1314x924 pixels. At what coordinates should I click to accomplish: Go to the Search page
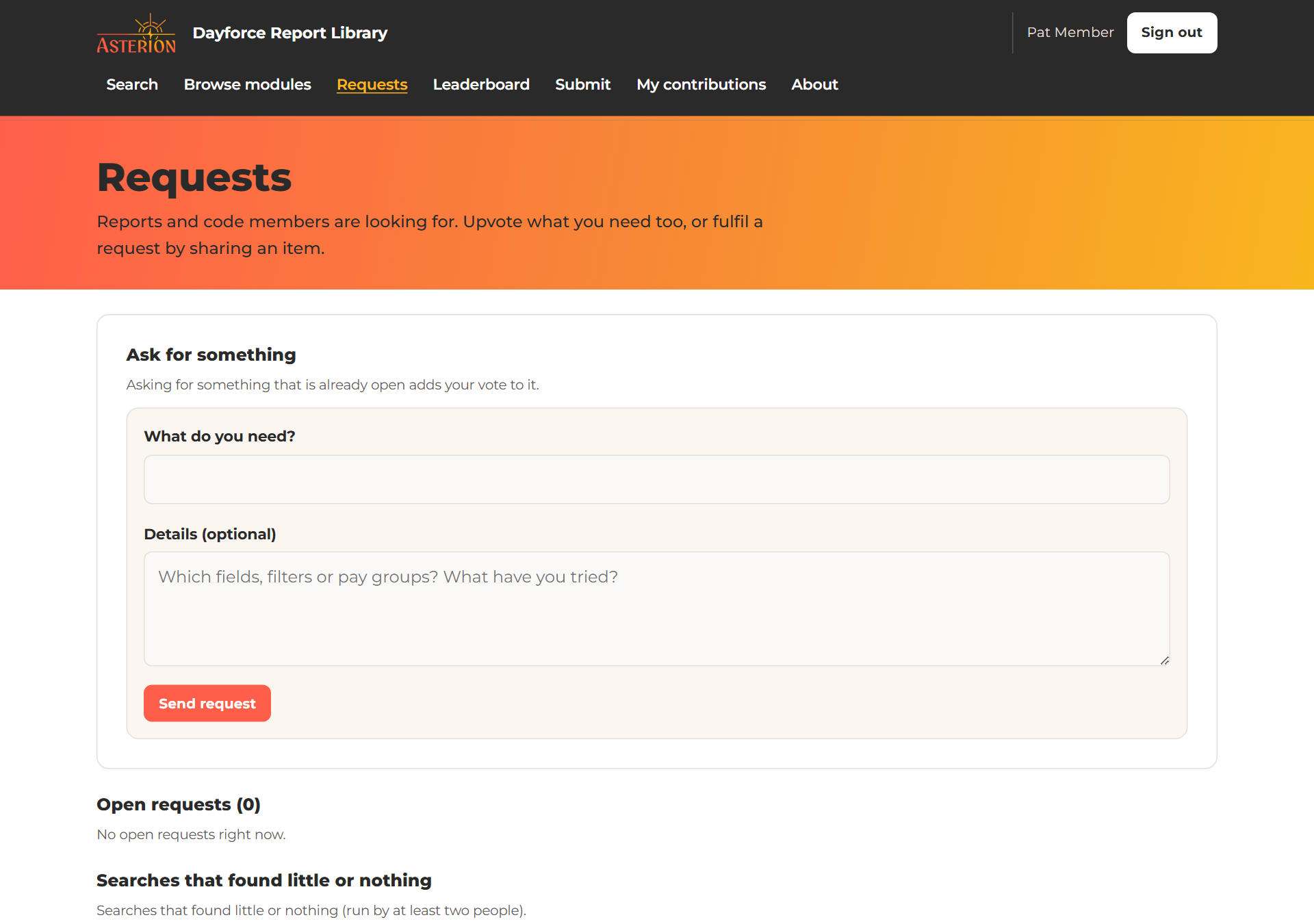pyautogui.click(x=132, y=84)
